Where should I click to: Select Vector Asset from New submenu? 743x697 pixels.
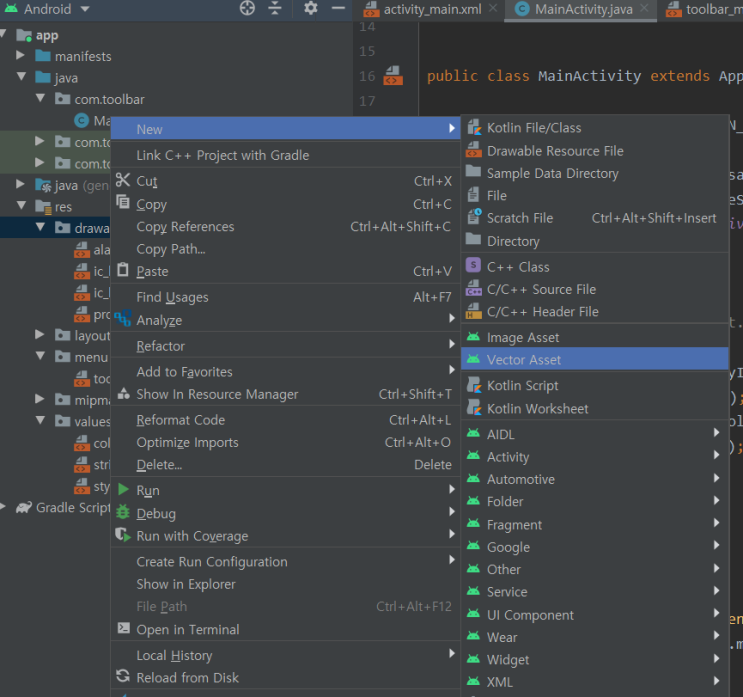[x=594, y=360]
